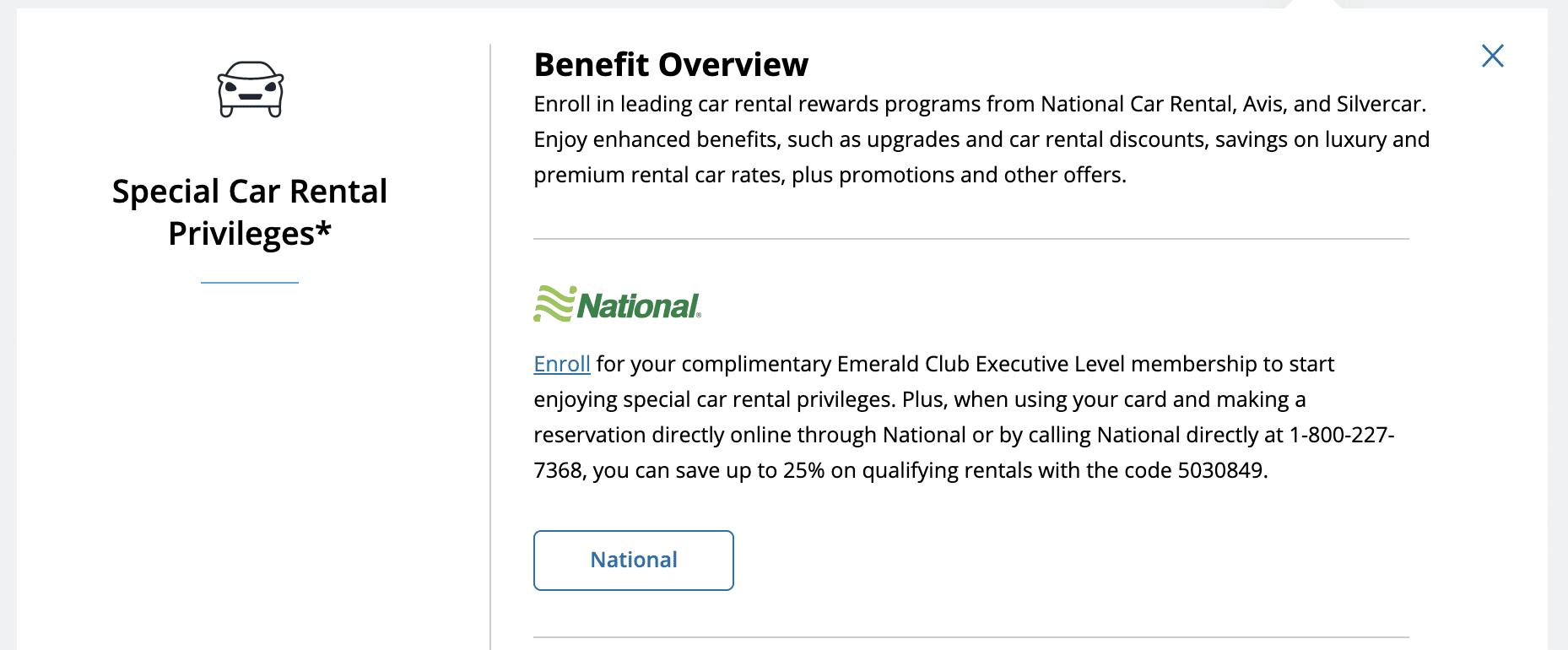Click the dismiss X in the corner
The height and width of the screenshot is (650, 1568).
click(1492, 56)
